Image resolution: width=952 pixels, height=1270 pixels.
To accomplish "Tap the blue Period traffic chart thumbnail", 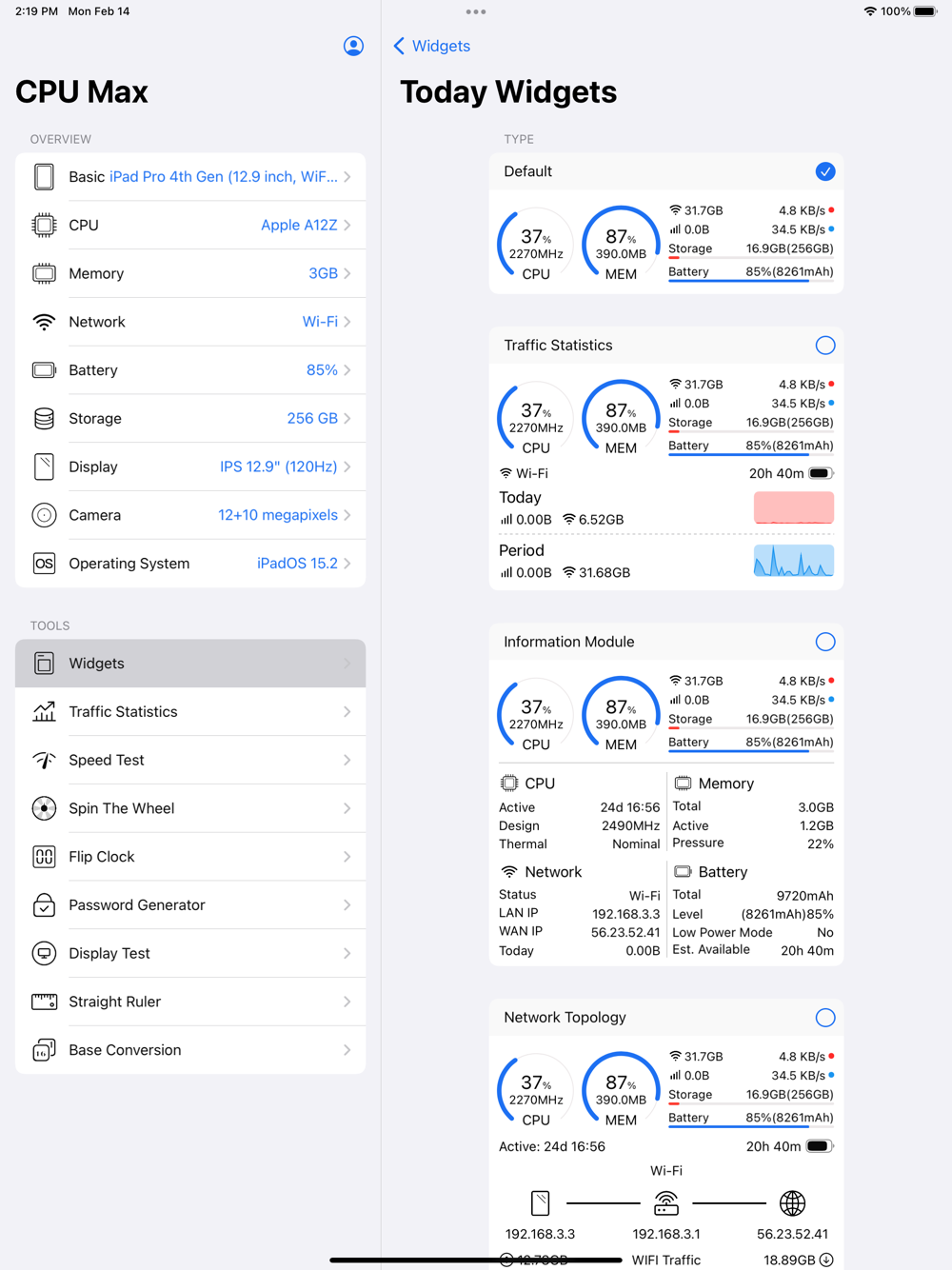I will (794, 561).
